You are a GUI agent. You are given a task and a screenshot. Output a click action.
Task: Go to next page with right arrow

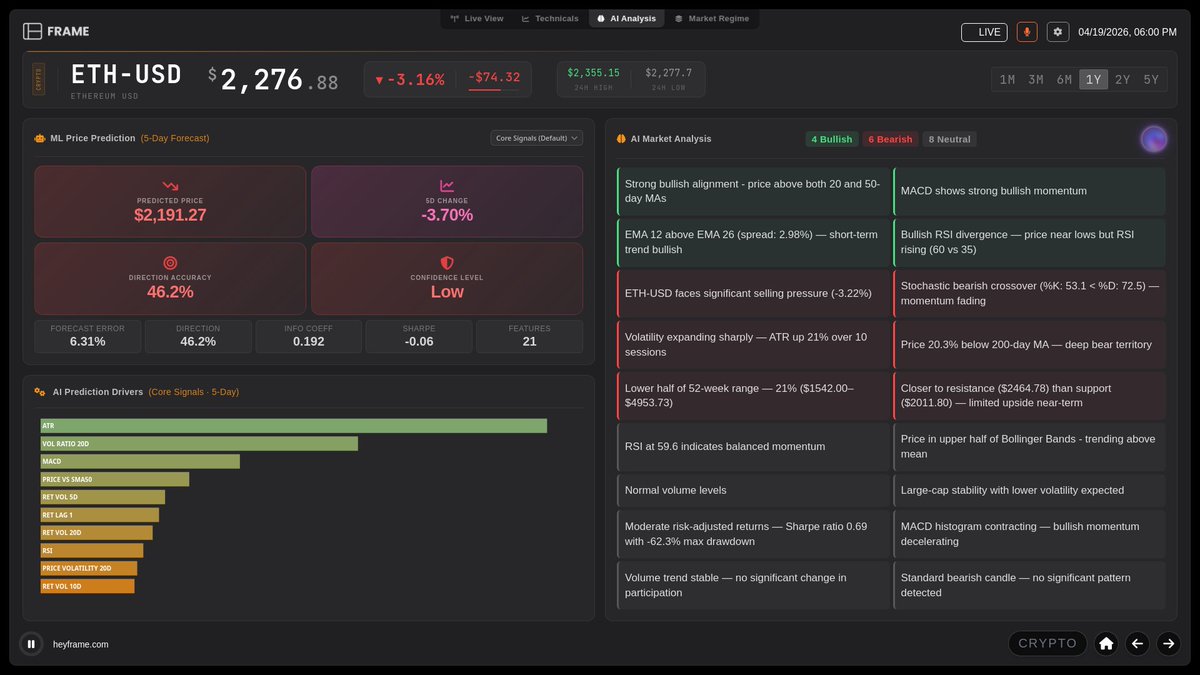coord(1168,644)
